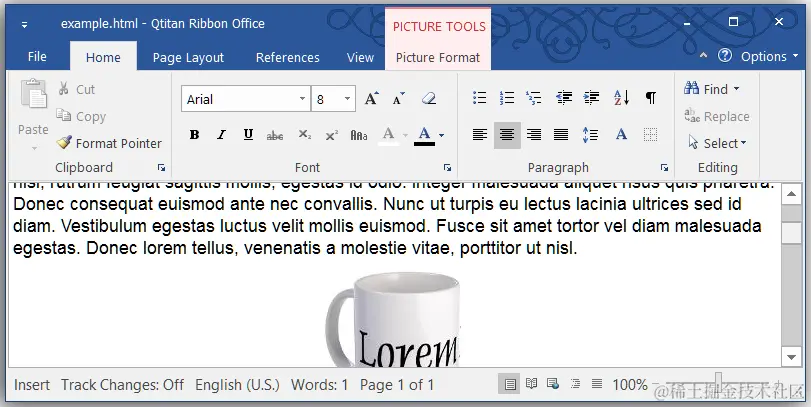The image size is (811, 407).
Task: Click Insert mode in status bar
Action: 32,385
